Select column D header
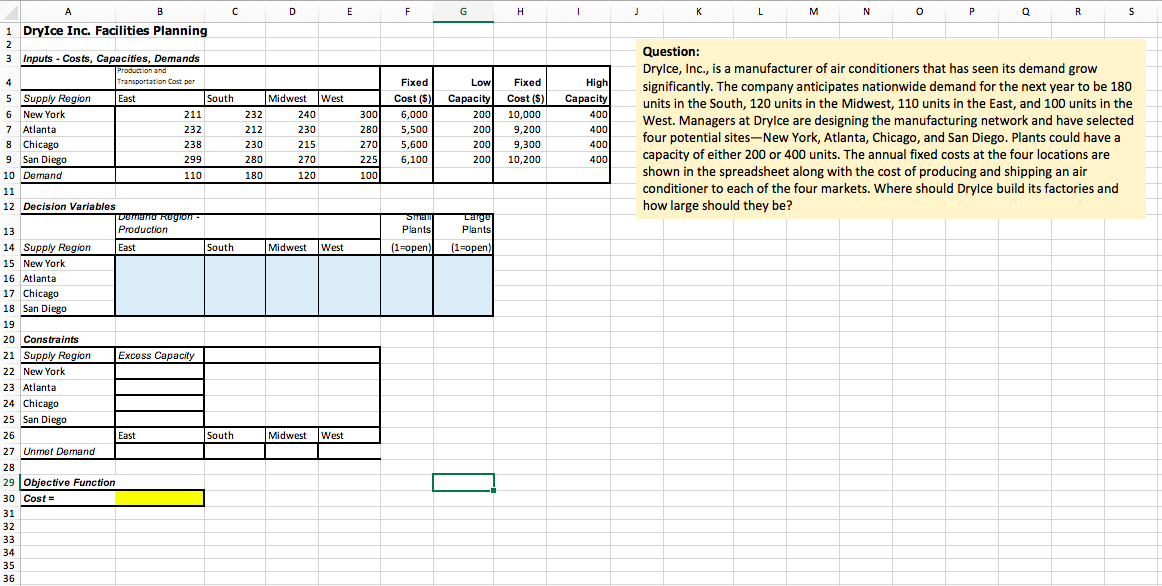Screen dimensions: 1162x586 pyautogui.click(x=292, y=11)
